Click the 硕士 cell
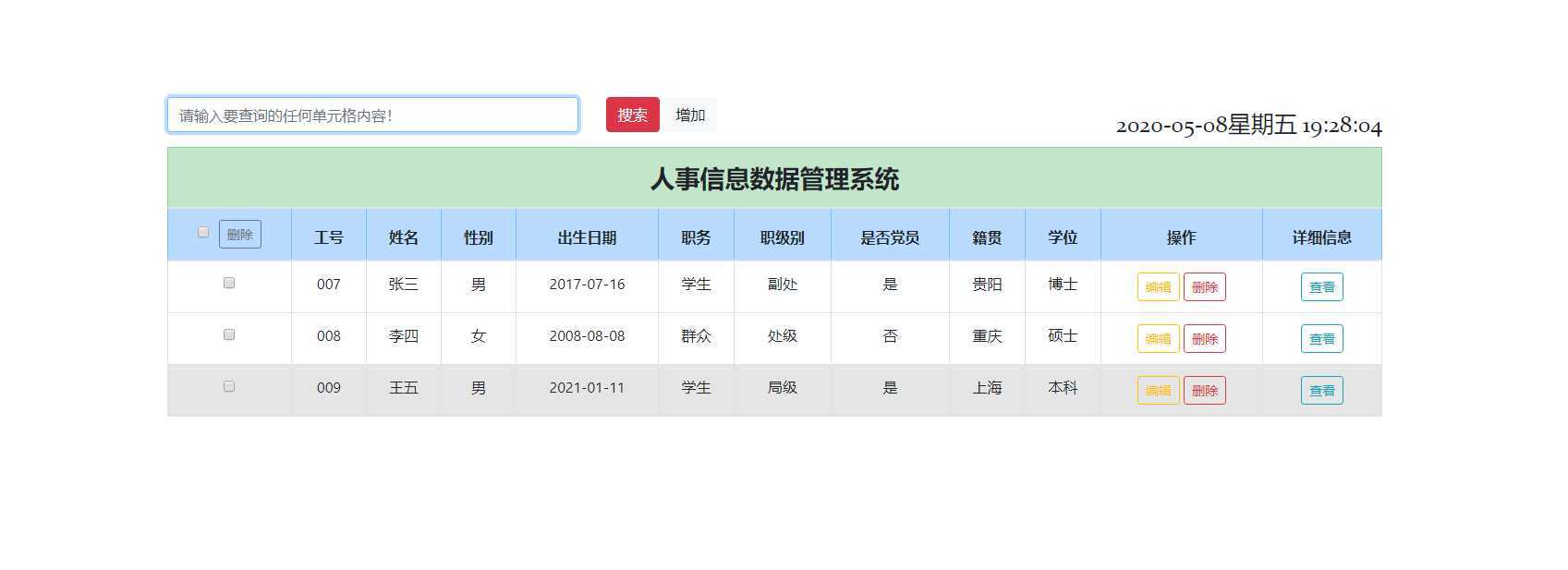Viewport: 1568px width, 570px height. [1063, 336]
